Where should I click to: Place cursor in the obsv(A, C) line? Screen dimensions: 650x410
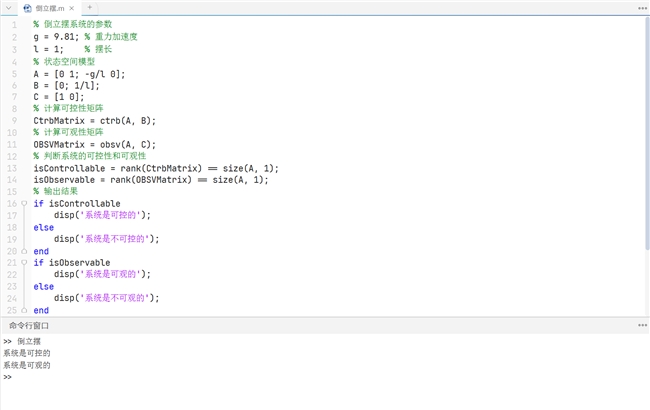[x=95, y=145]
